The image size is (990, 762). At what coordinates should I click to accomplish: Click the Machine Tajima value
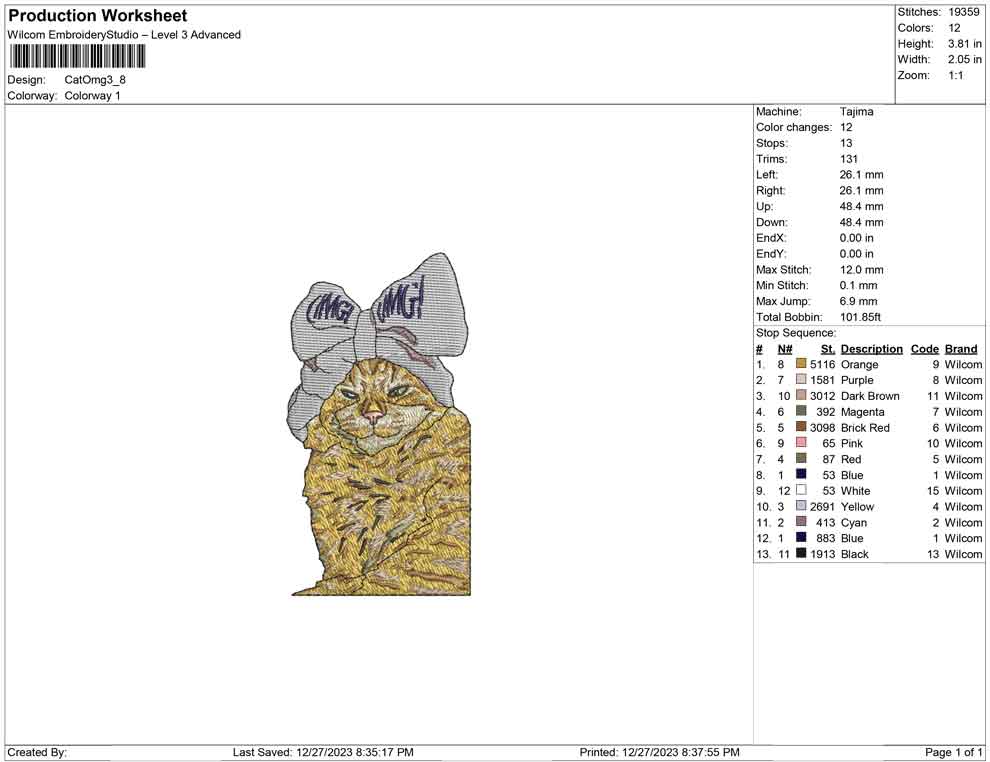856,111
